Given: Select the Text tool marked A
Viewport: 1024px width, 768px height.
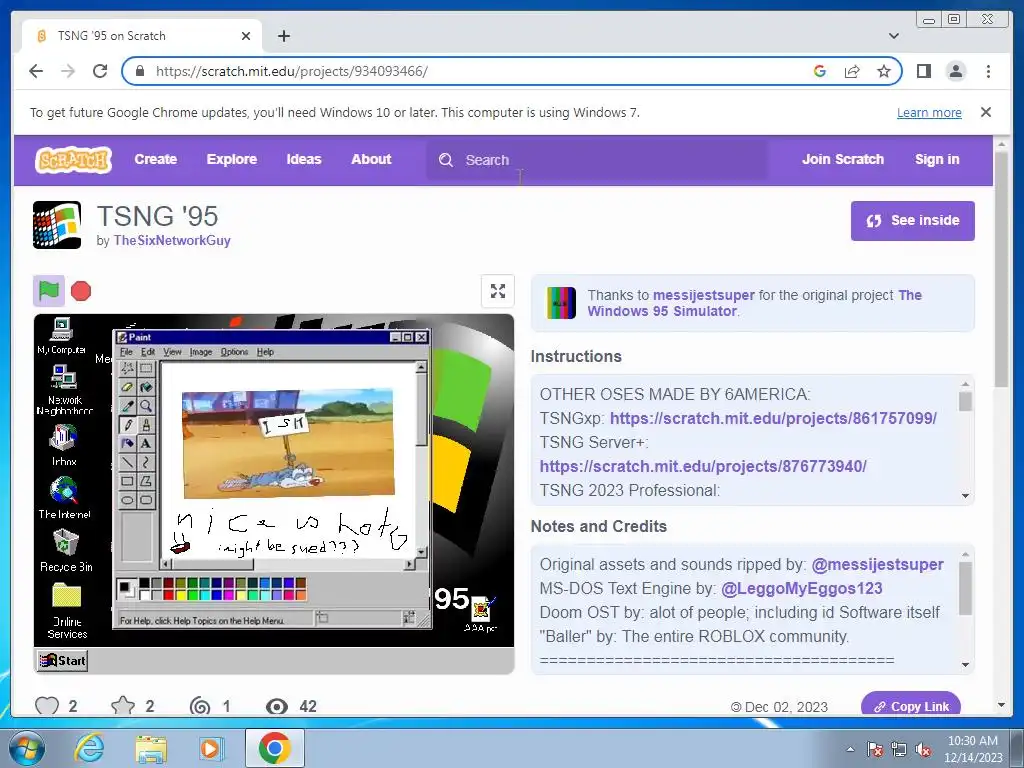Looking at the screenshot, I should tap(146, 444).
